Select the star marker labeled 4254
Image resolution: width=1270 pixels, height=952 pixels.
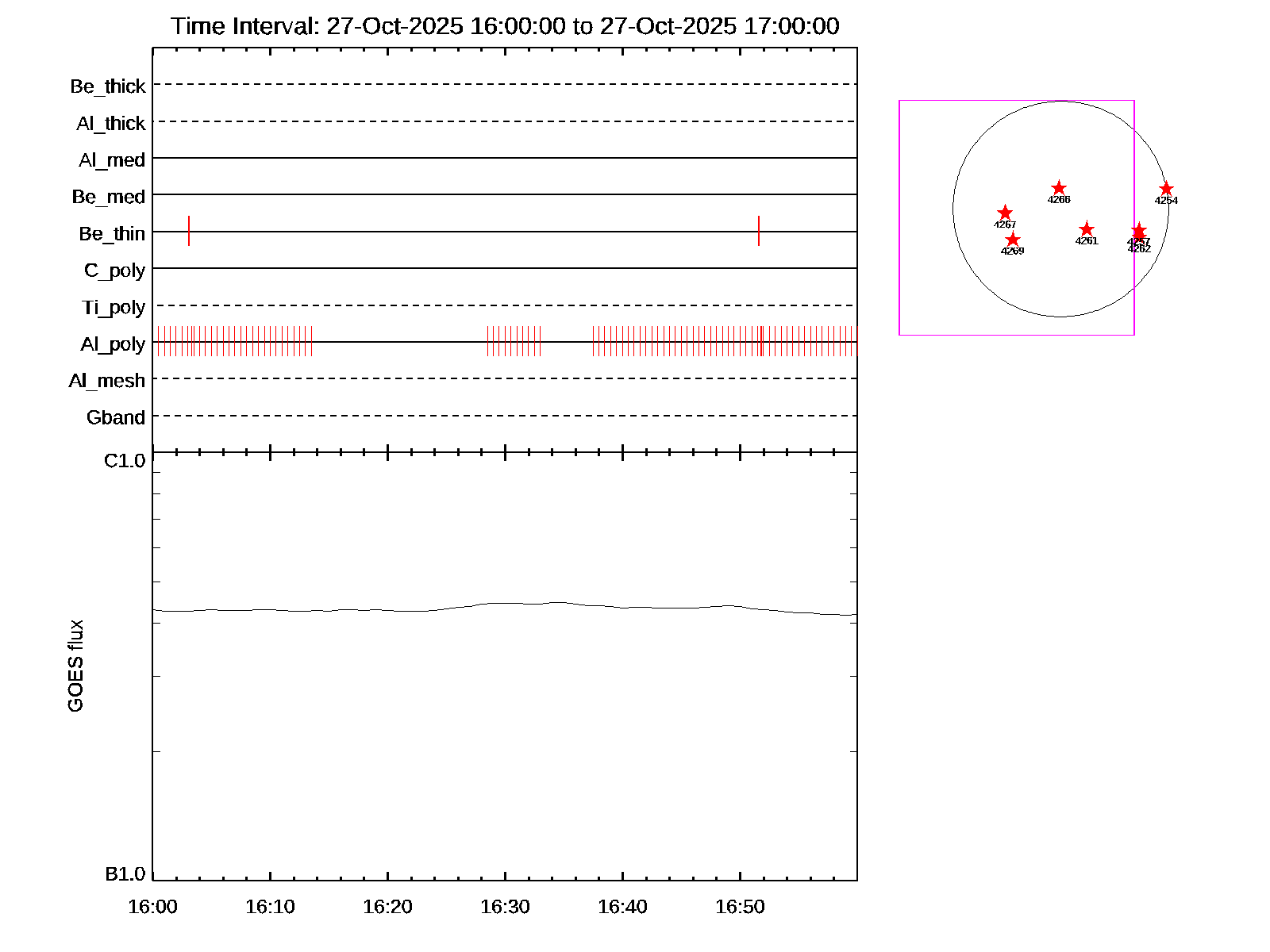(1166, 189)
